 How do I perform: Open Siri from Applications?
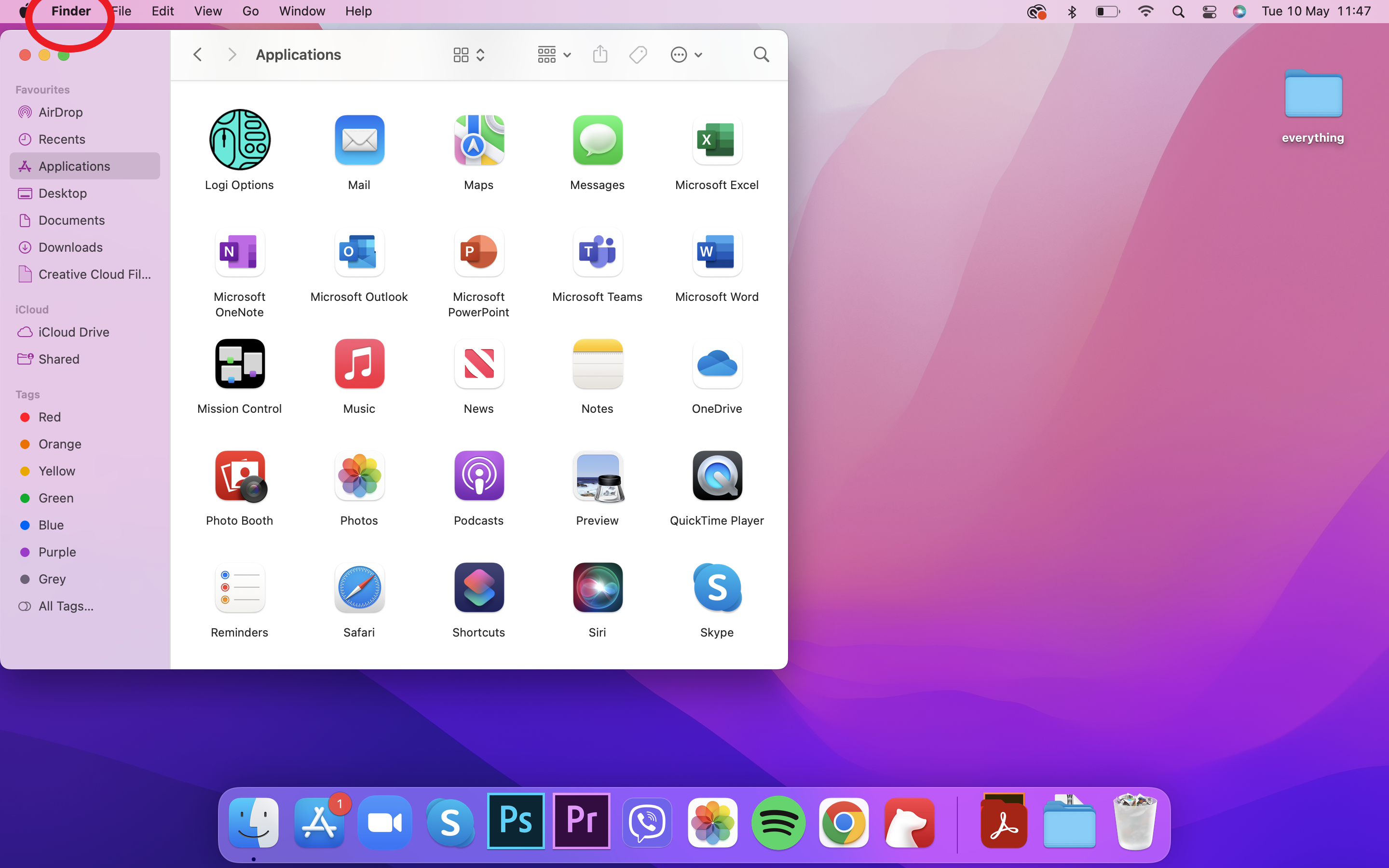point(598,587)
